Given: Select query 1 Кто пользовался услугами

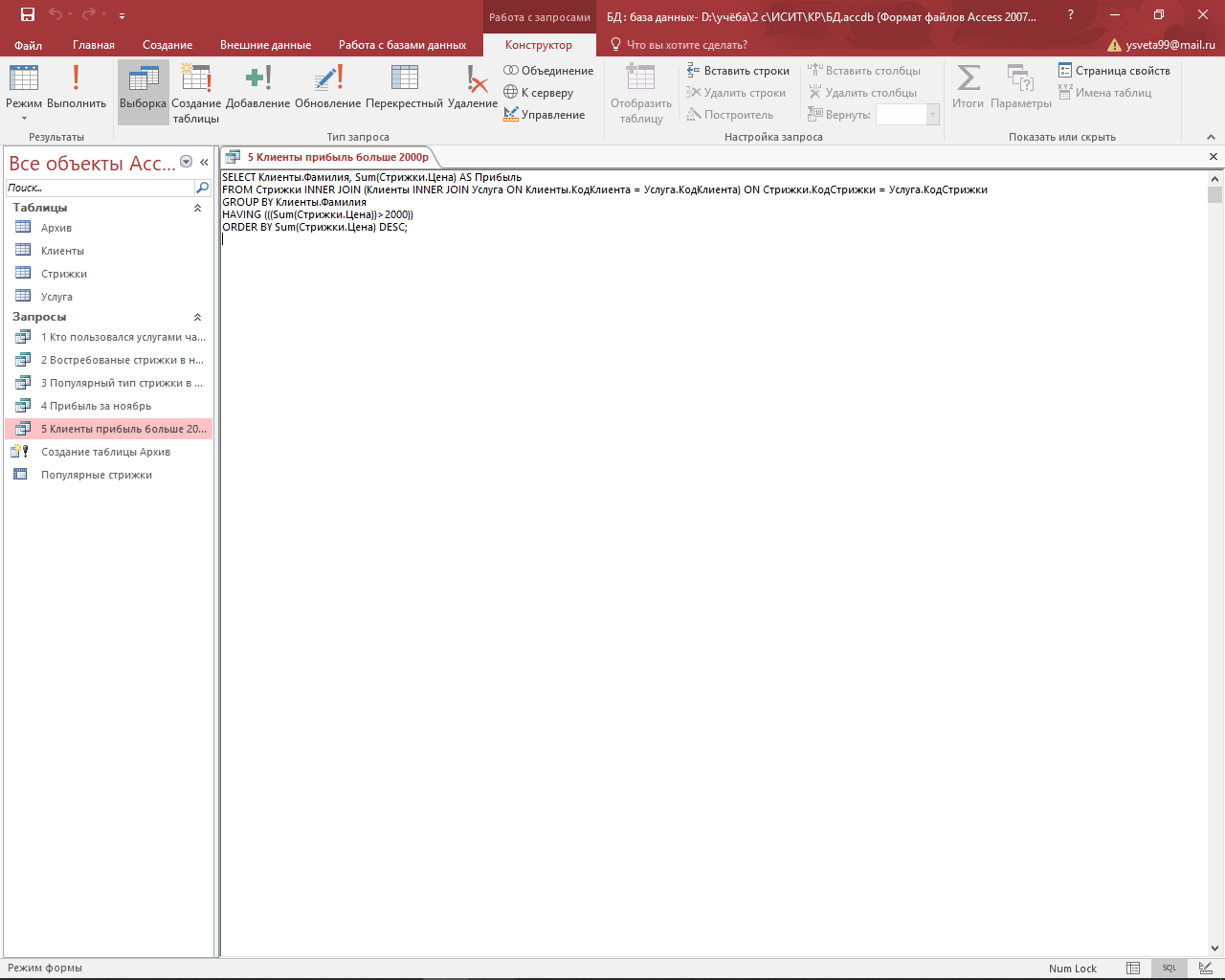Looking at the screenshot, I should [x=108, y=337].
